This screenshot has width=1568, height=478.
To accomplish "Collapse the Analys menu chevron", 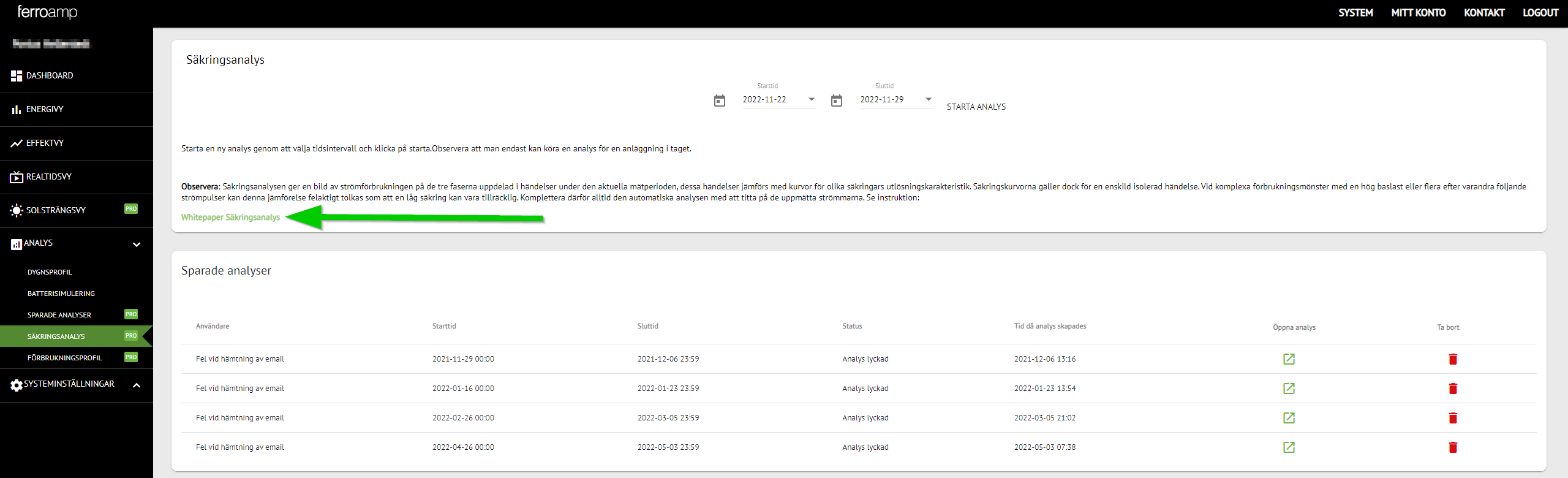I will 137,245.
